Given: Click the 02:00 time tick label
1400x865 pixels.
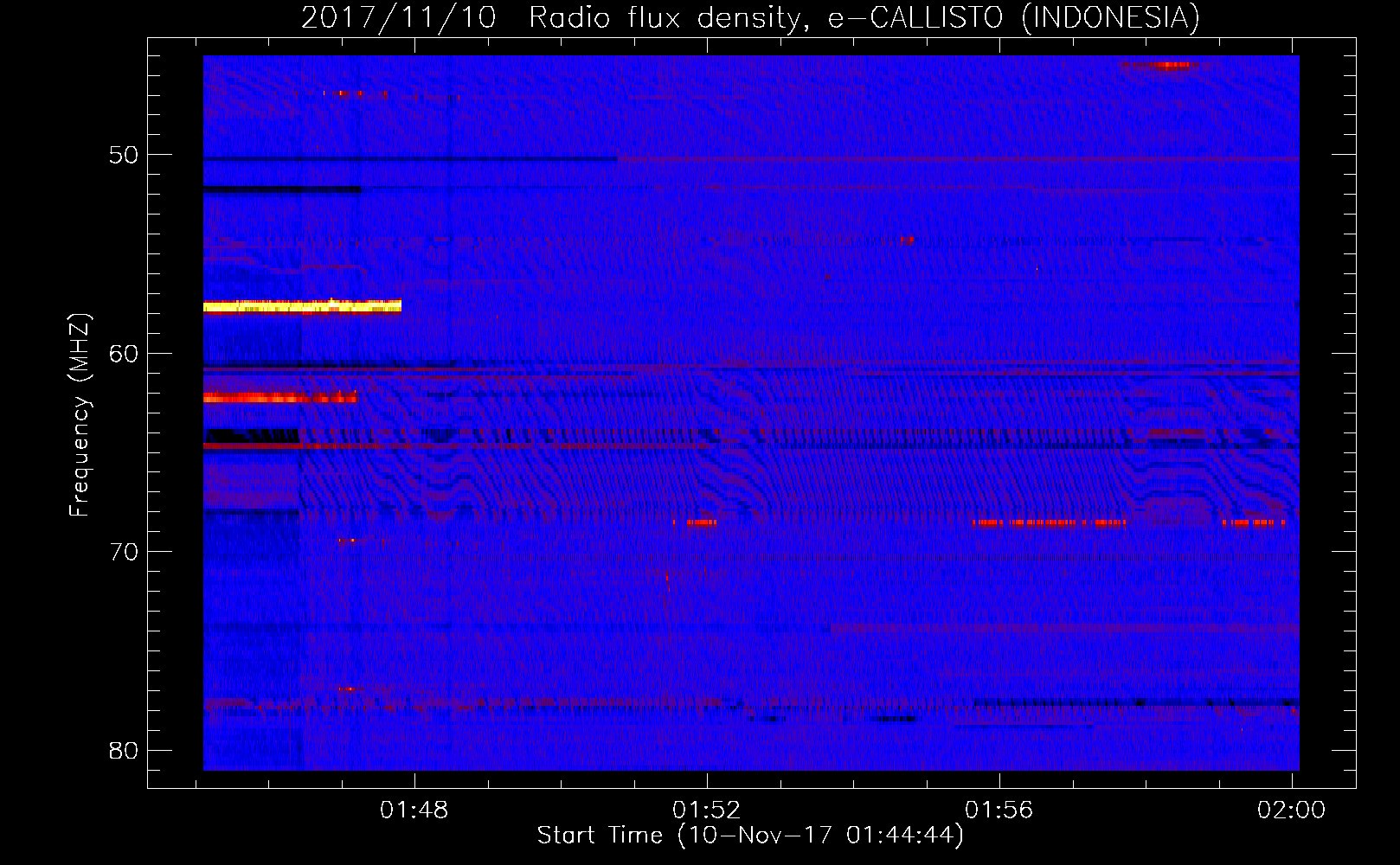Looking at the screenshot, I should click(x=1291, y=810).
